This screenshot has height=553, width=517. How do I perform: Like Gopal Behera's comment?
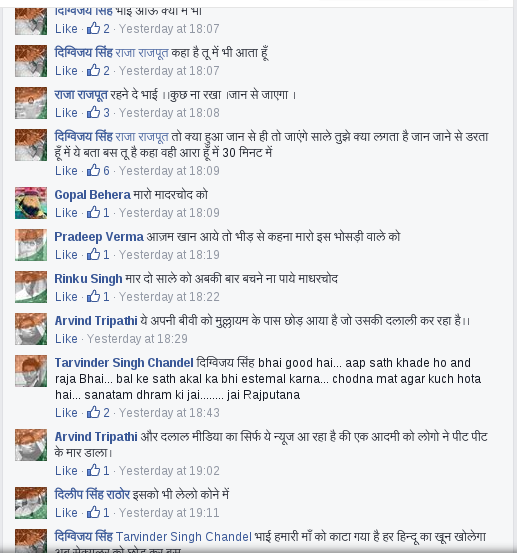66,213
